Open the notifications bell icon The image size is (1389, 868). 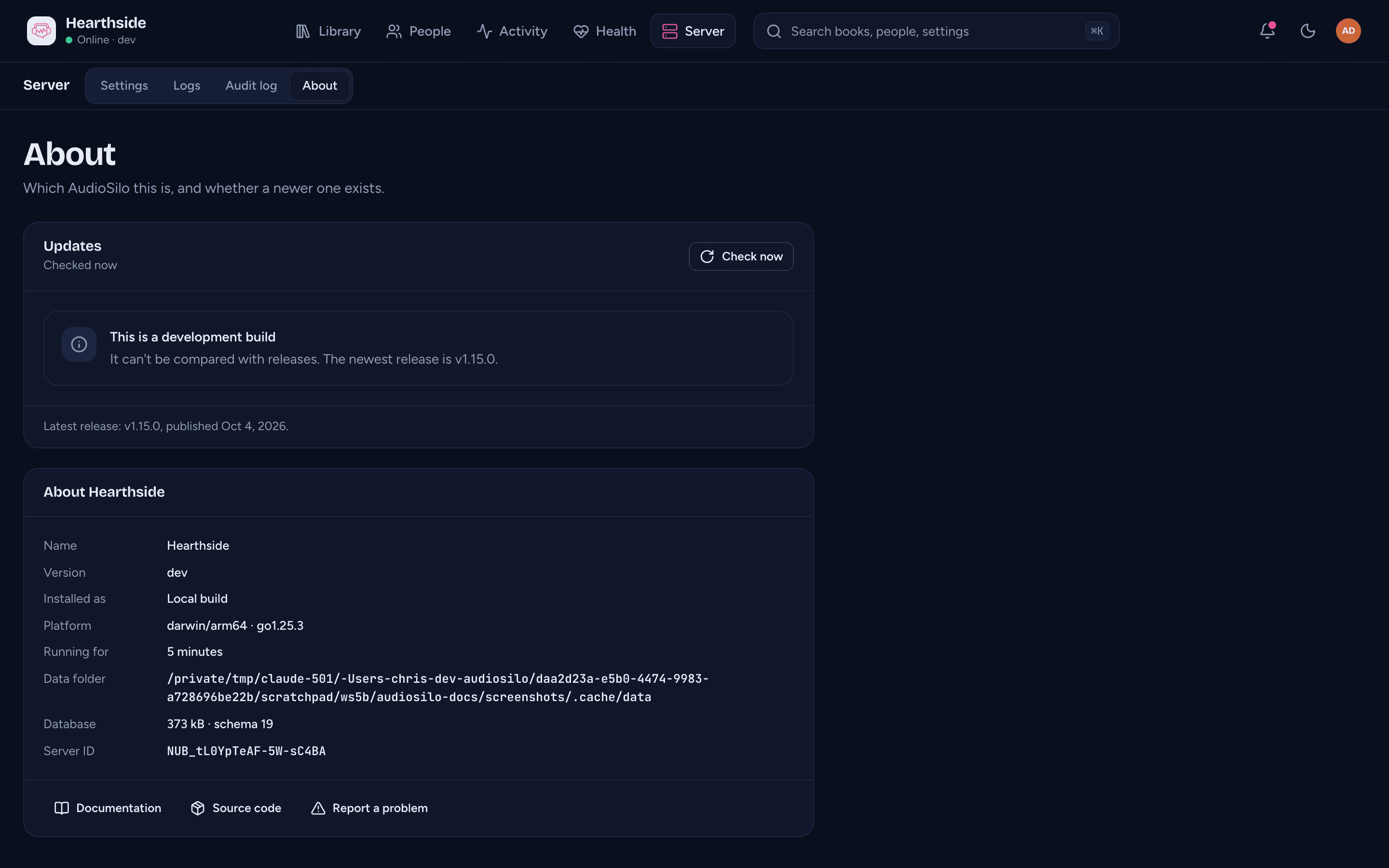tap(1267, 31)
